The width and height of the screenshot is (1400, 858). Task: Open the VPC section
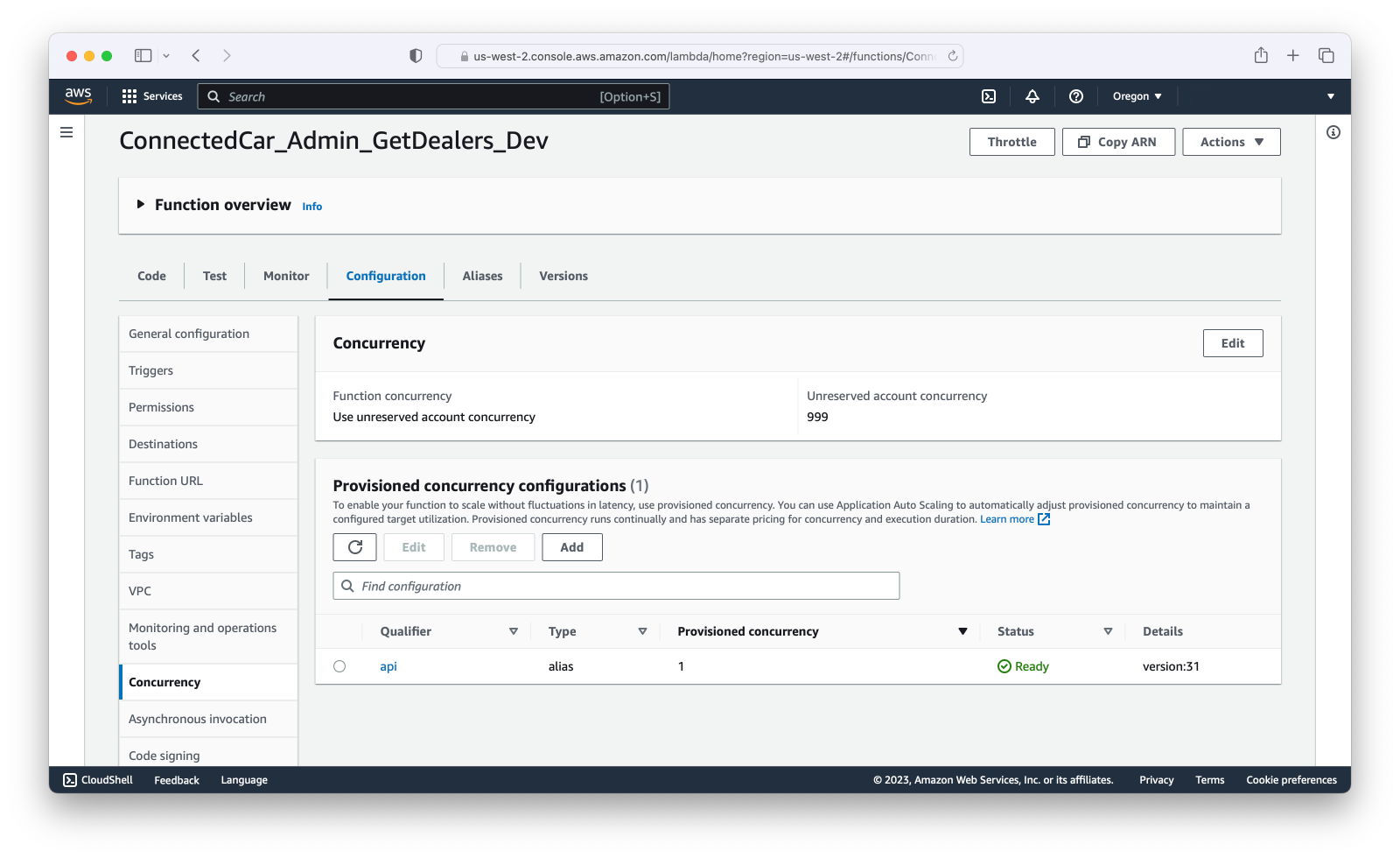[x=208, y=591]
